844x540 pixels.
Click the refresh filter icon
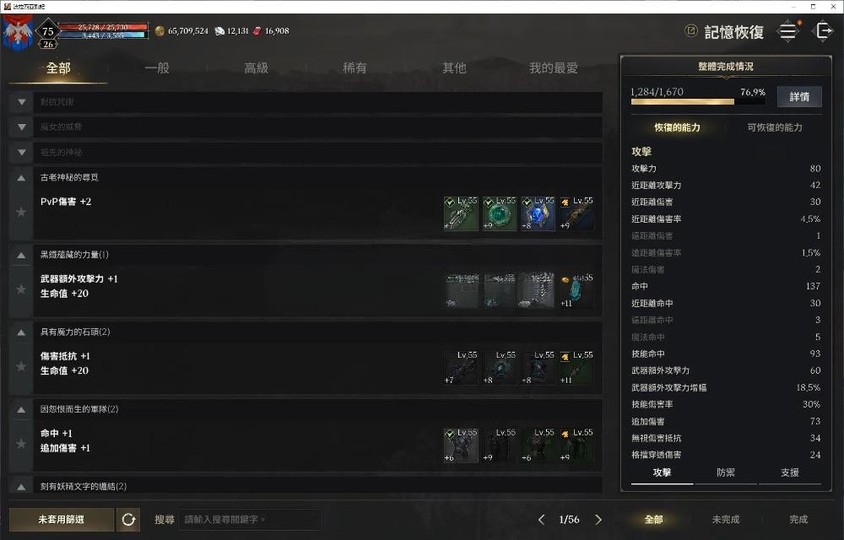(x=128, y=520)
